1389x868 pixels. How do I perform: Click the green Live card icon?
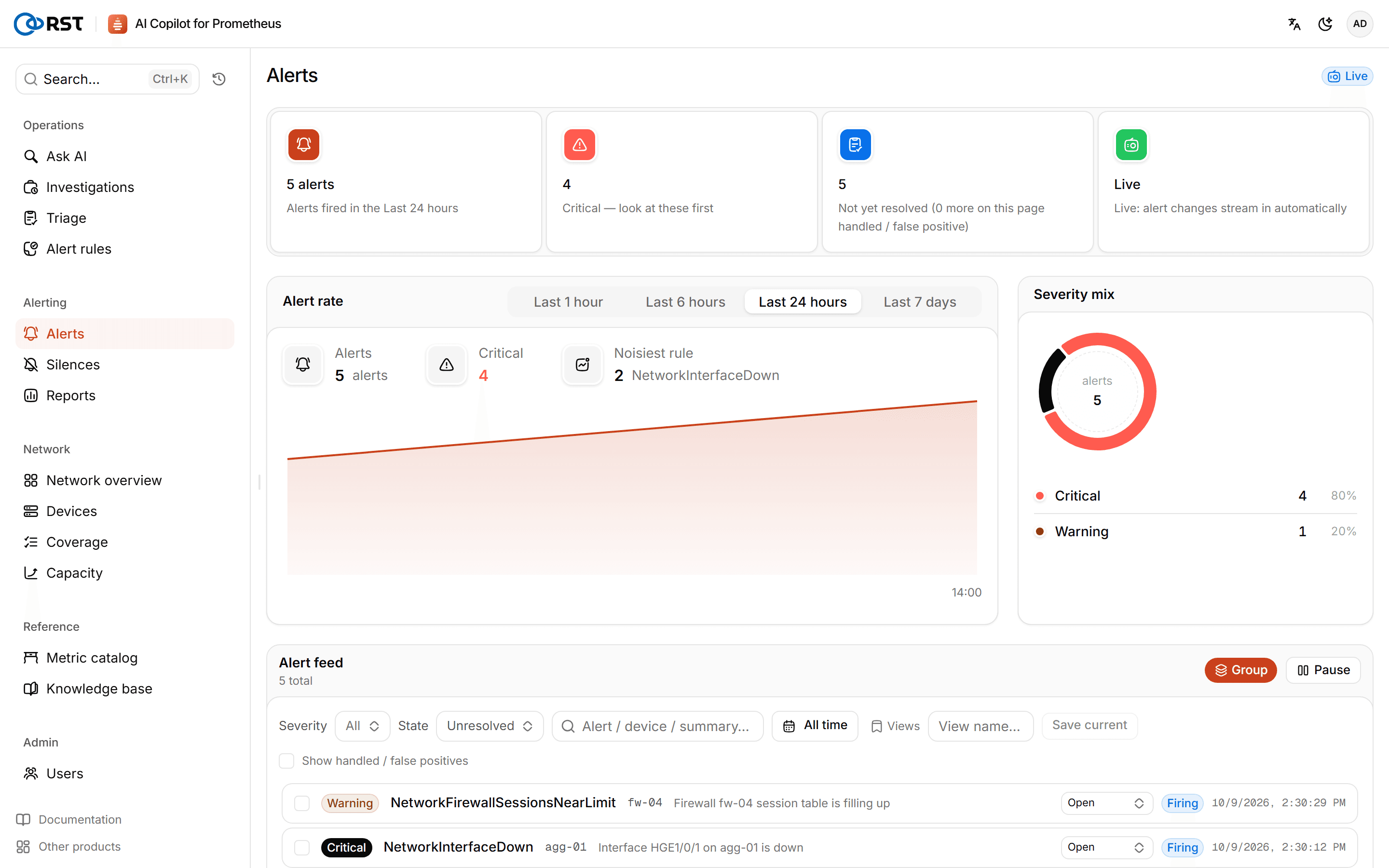[x=1130, y=145]
